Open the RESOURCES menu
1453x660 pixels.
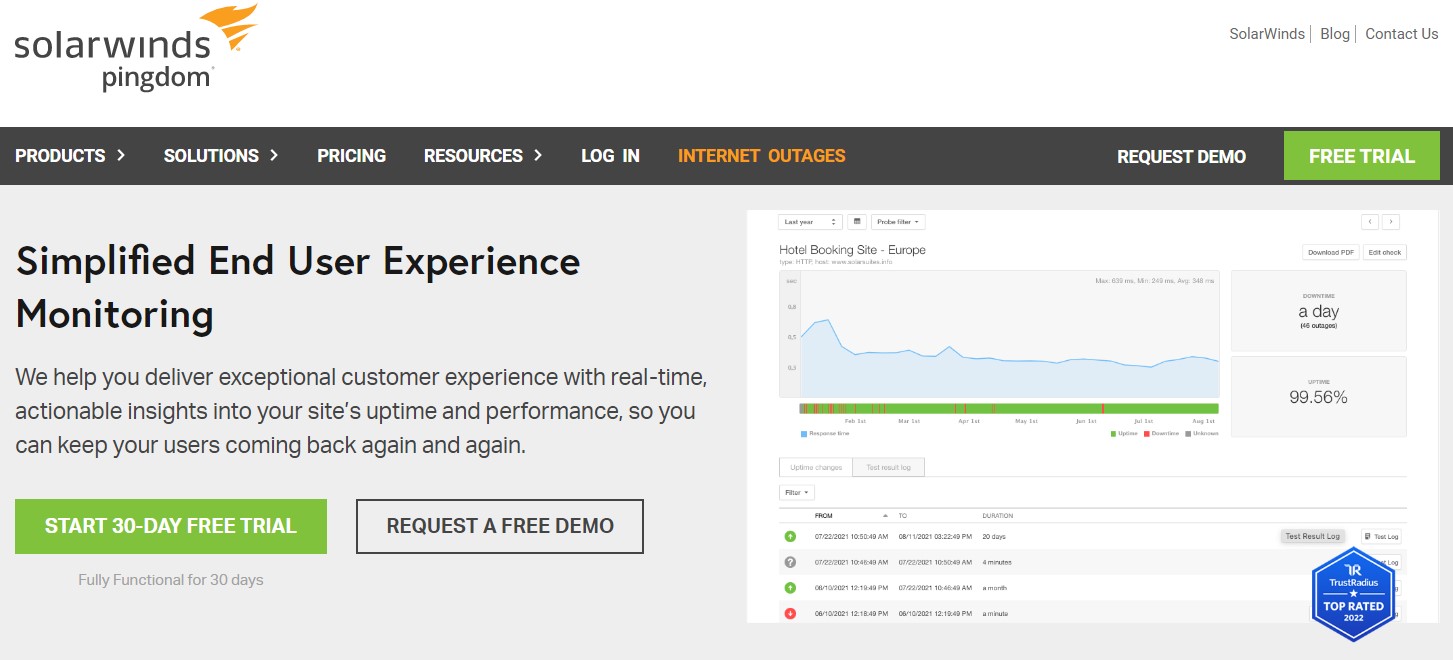(473, 156)
